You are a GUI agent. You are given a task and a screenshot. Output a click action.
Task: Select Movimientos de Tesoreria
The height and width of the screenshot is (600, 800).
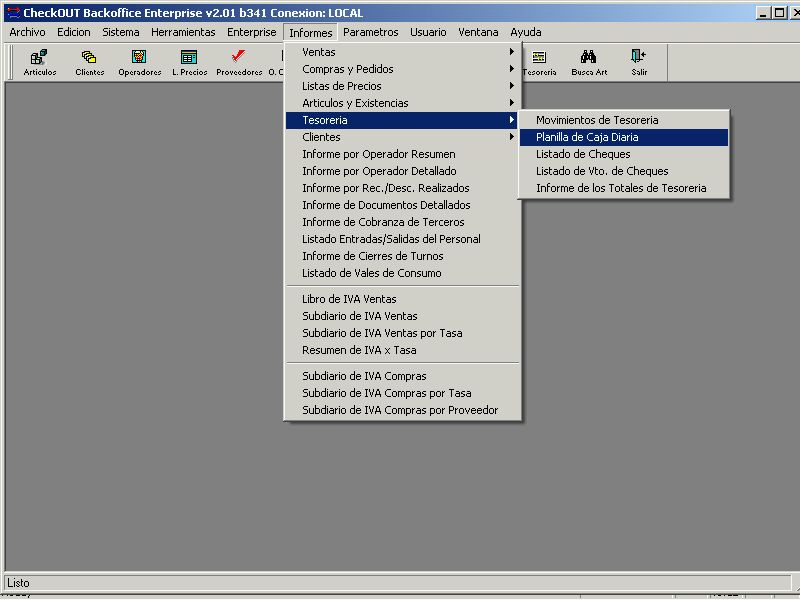[624, 120]
